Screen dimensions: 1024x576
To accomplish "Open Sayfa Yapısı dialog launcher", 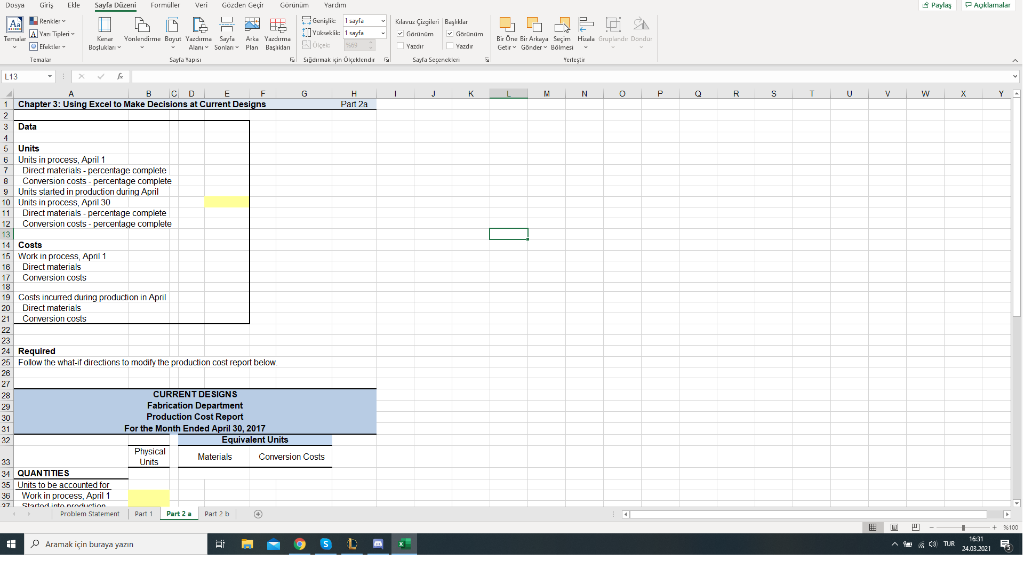I will pyautogui.click(x=292, y=59).
